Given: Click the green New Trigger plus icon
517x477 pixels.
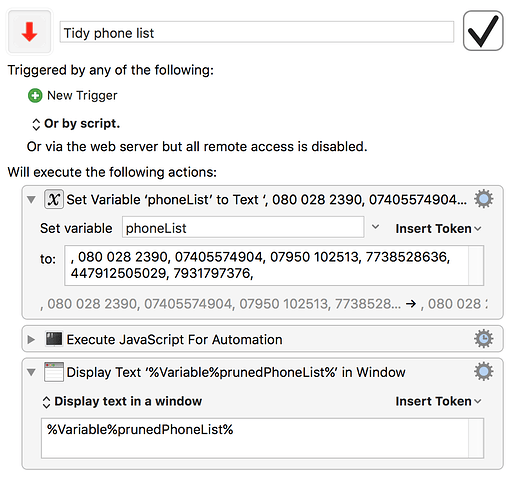Looking at the screenshot, I should pyautogui.click(x=35, y=96).
